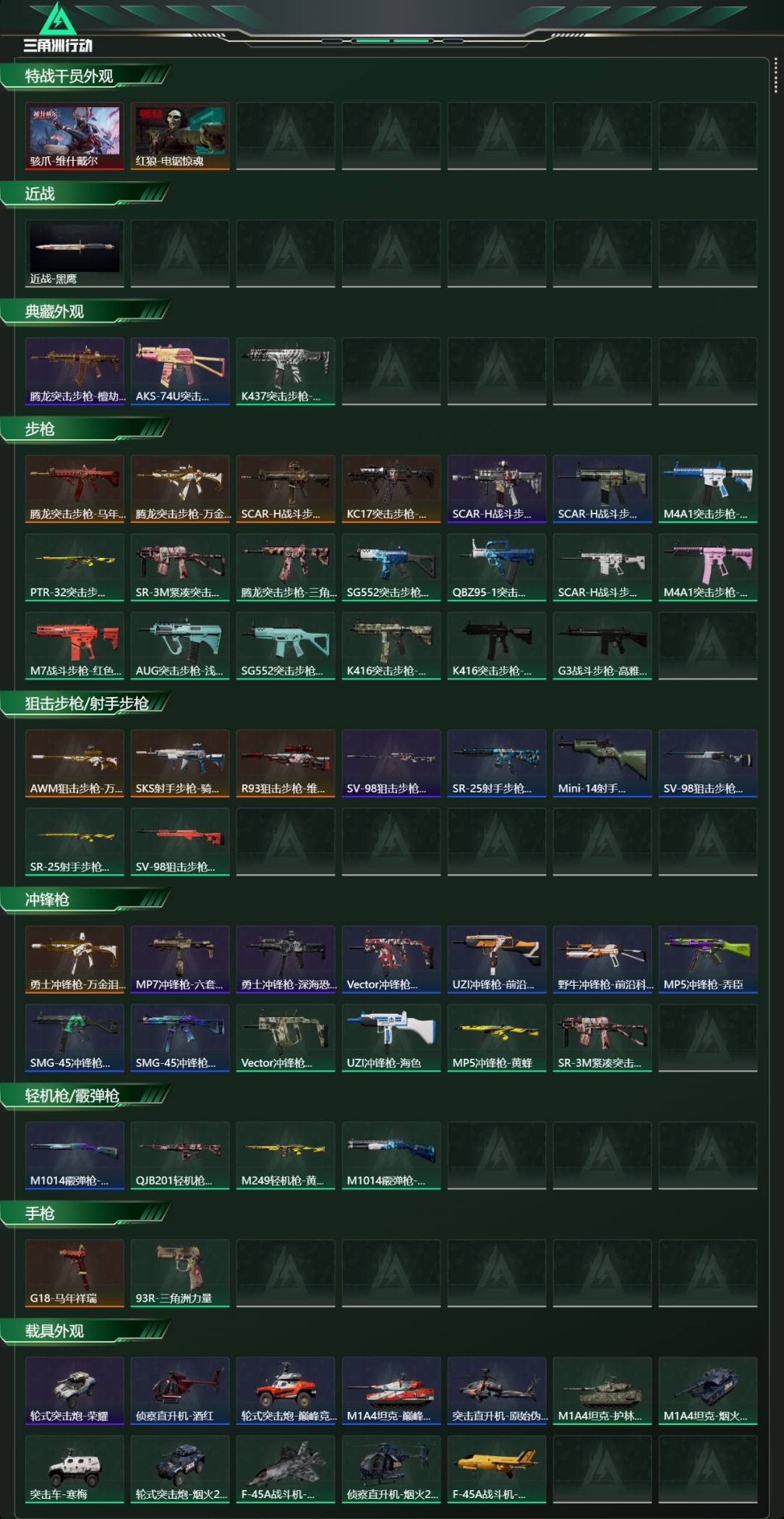Screen dimensions: 784x1519
Task: Select the Mini-14 rifle skin
Action: pyautogui.click(x=602, y=763)
